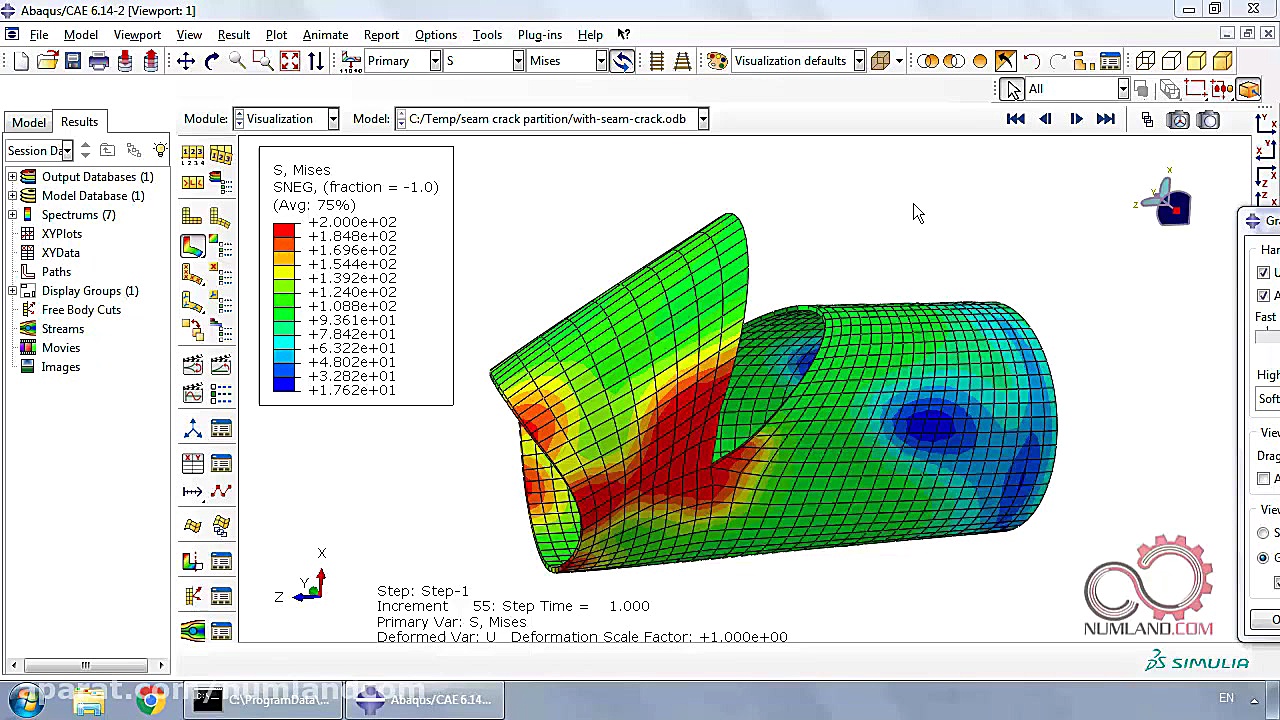Click the Save Model Database icon
This screenshot has width=1280, height=720.
[73, 61]
